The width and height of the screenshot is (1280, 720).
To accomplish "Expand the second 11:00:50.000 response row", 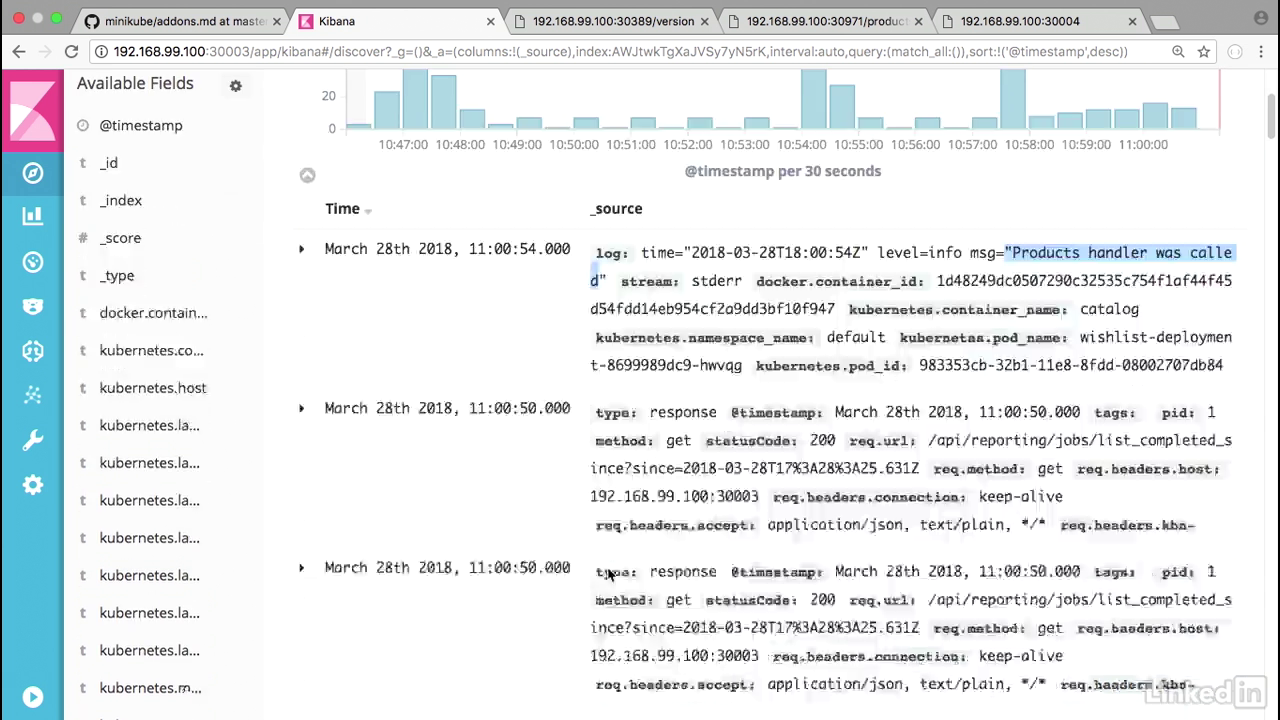I will tap(302, 568).
